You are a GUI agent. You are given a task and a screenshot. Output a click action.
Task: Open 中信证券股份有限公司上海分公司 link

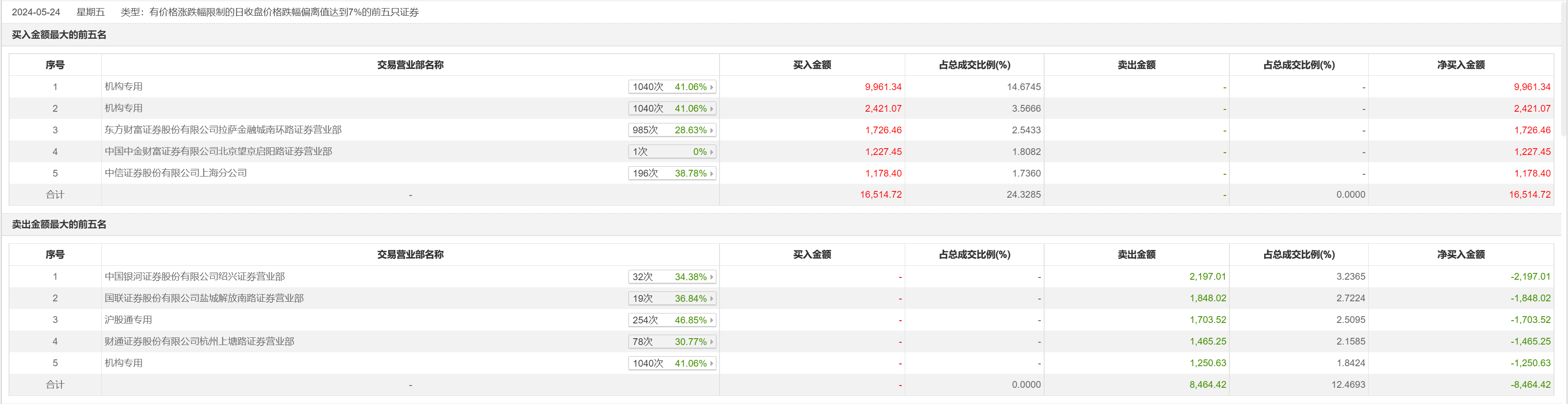coord(175,173)
